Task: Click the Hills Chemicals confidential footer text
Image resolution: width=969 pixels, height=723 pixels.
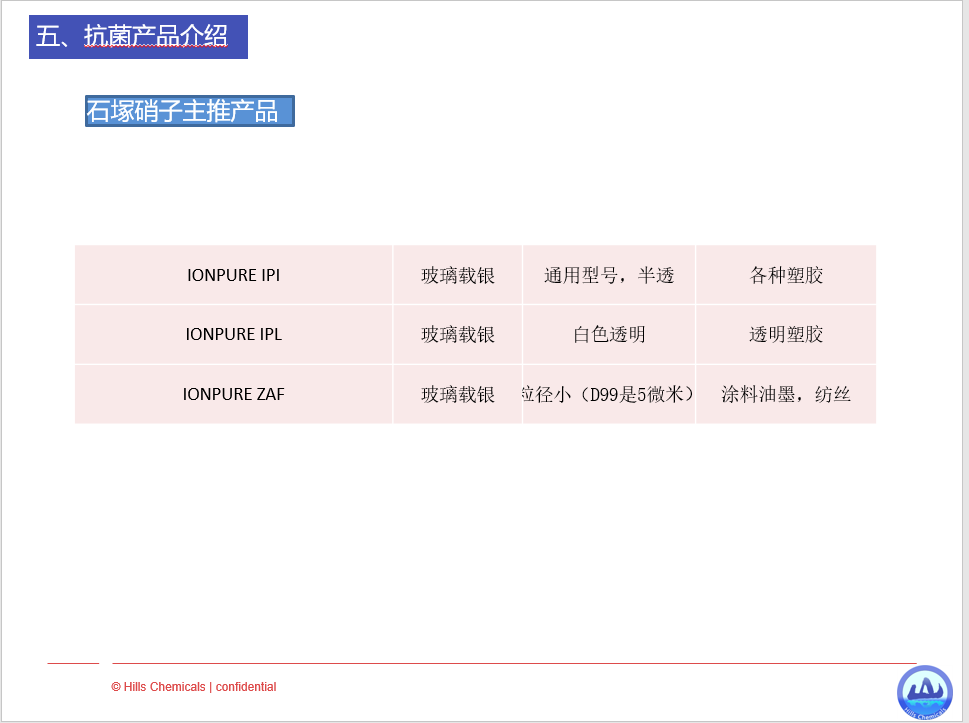Action: pyautogui.click(x=193, y=687)
